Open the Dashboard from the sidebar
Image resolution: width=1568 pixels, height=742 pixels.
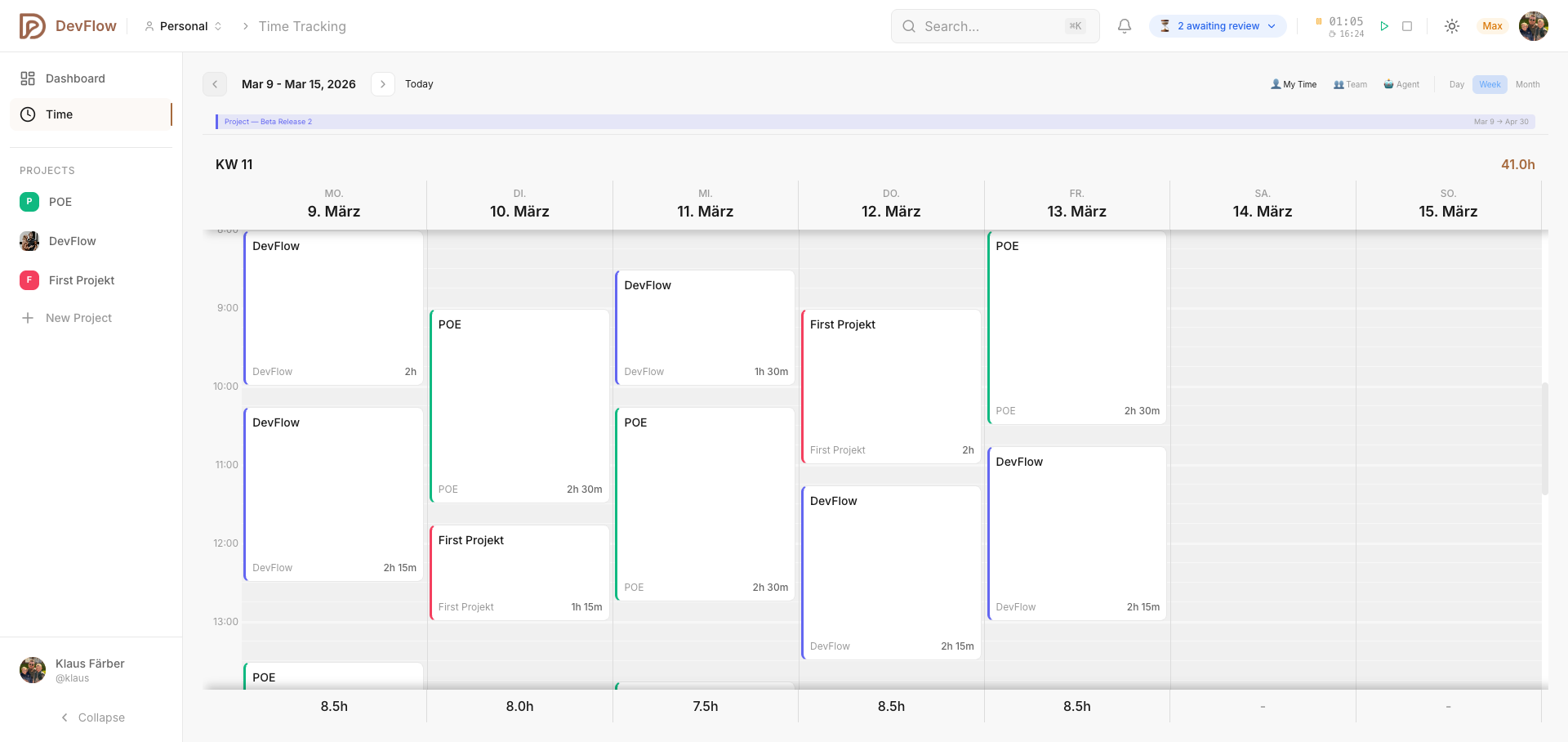coord(76,78)
